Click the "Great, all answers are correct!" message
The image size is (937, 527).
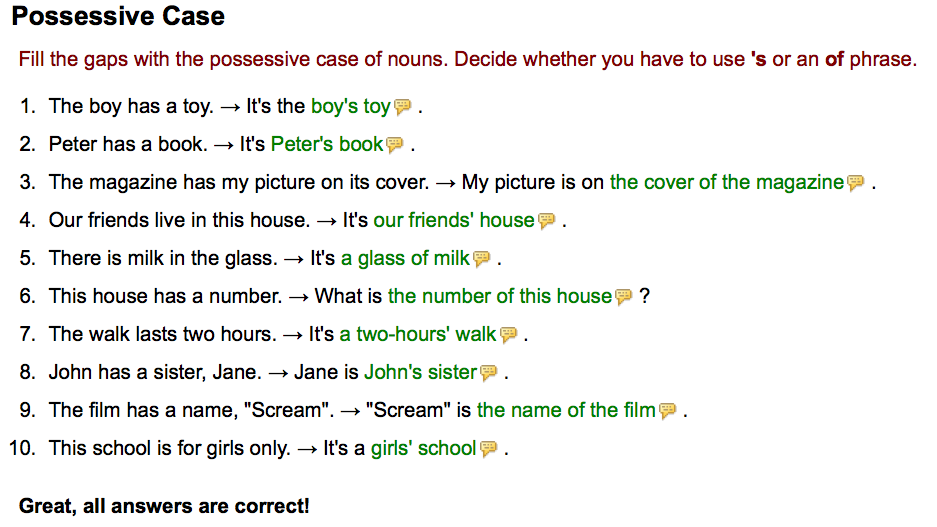click(x=164, y=506)
